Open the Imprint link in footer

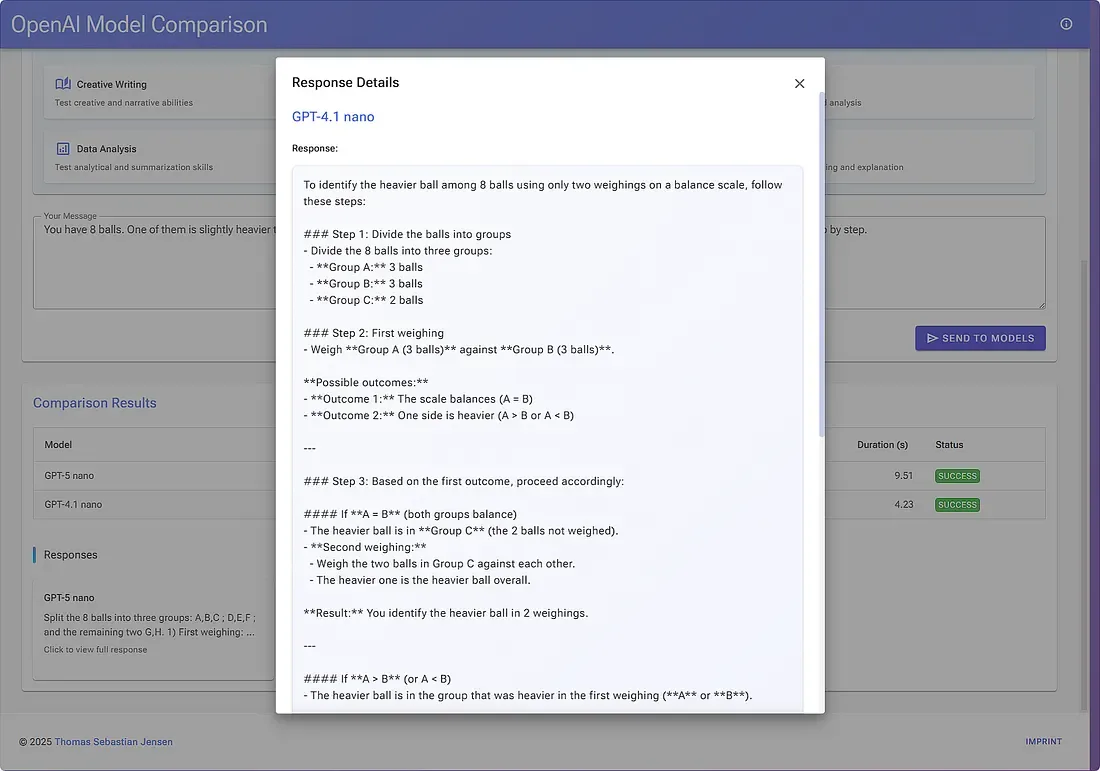(x=1043, y=742)
